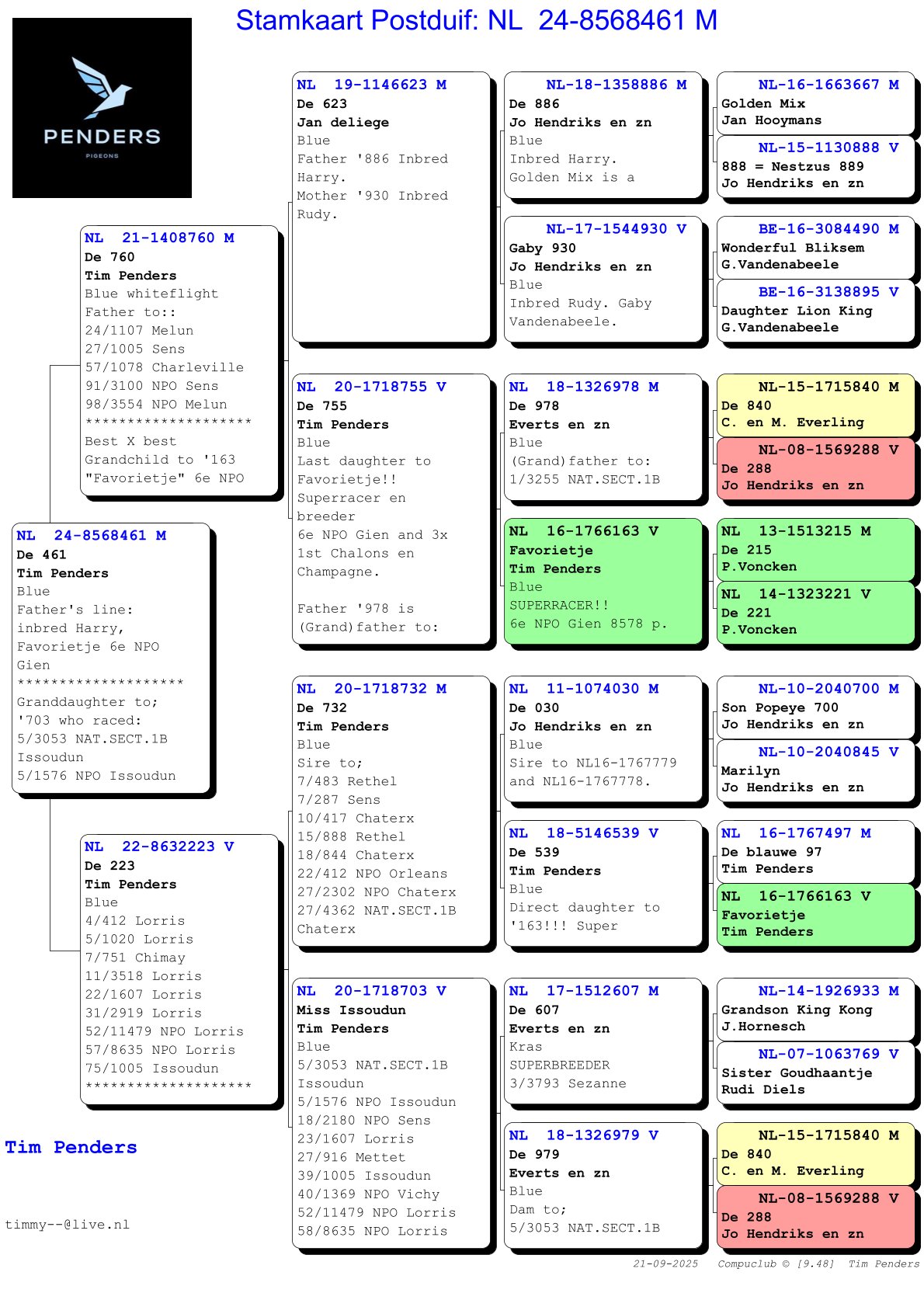Select mother box NL 22-8632223 De 223

[x=179, y=968]
